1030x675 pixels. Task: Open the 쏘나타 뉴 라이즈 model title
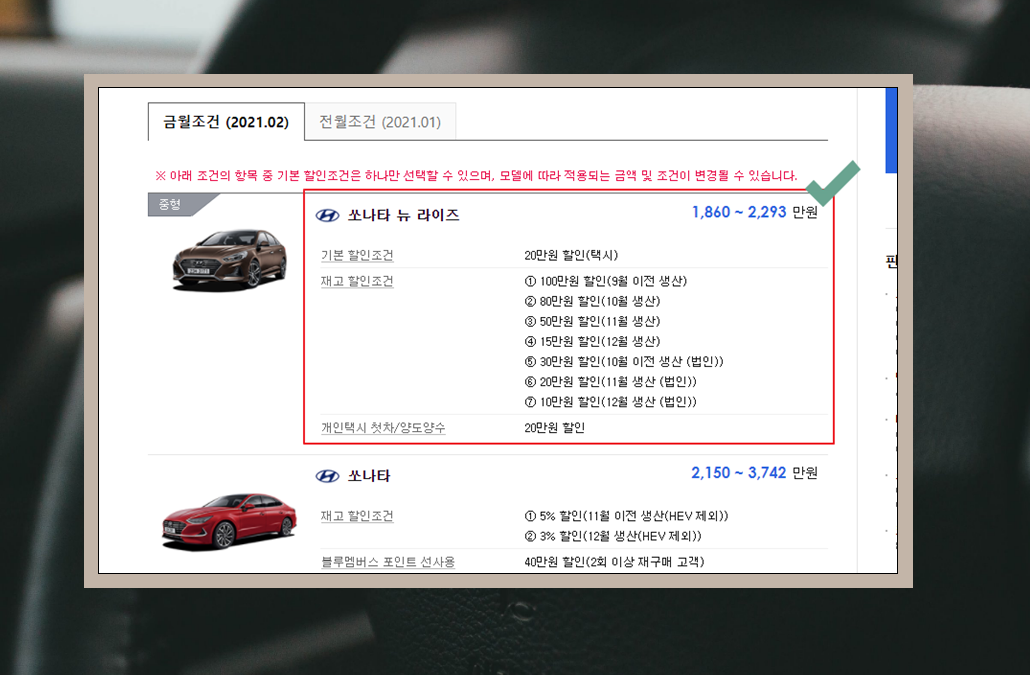pyautogui.click(x=403, y=215)
